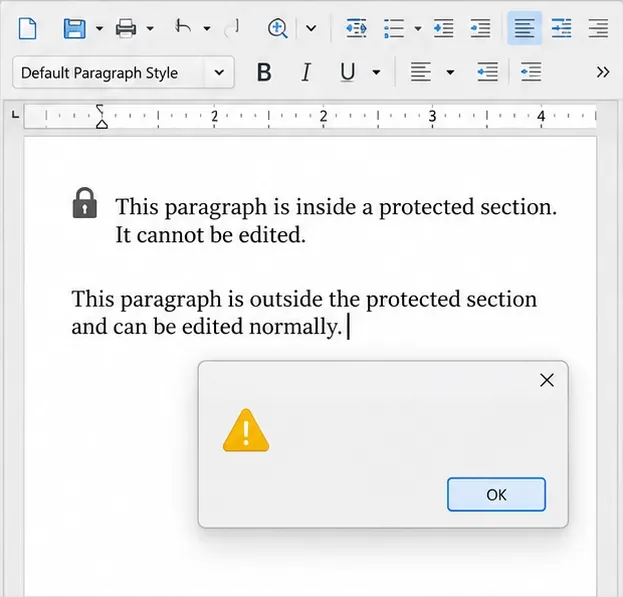Click the icon with blue left-right arrows over lines
This screenshot has width=623, height=597.
point(356,28)
